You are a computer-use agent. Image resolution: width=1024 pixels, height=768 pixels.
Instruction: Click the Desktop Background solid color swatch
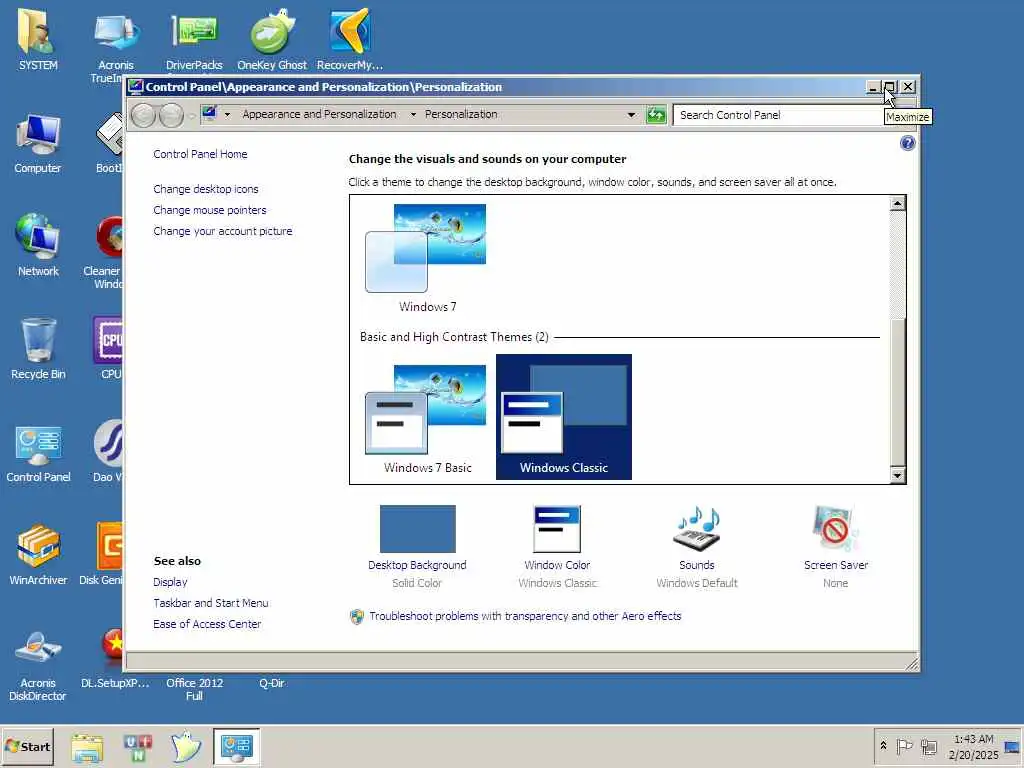(x=417, y=529)
